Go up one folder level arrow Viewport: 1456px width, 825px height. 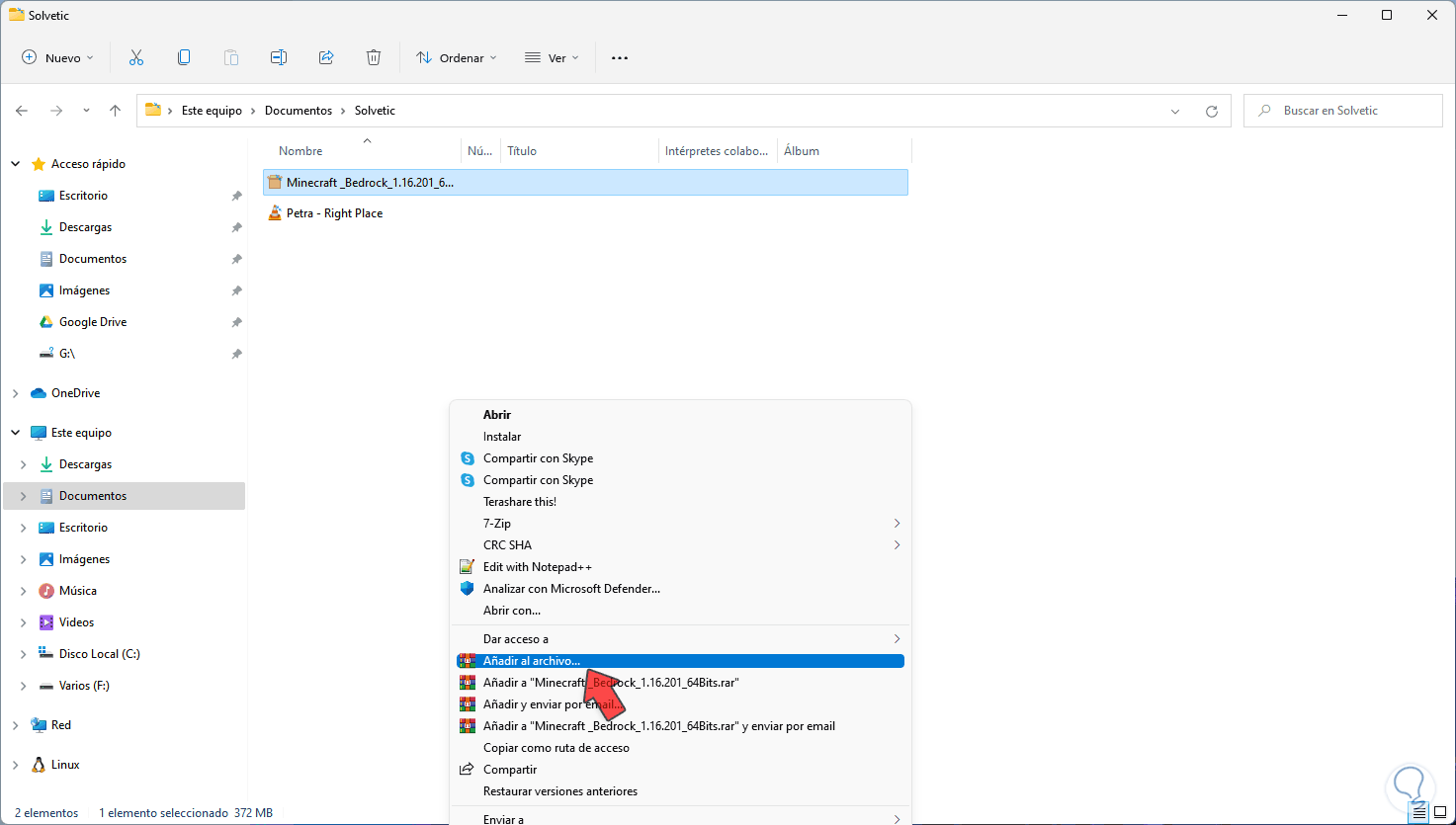point(115,111)
